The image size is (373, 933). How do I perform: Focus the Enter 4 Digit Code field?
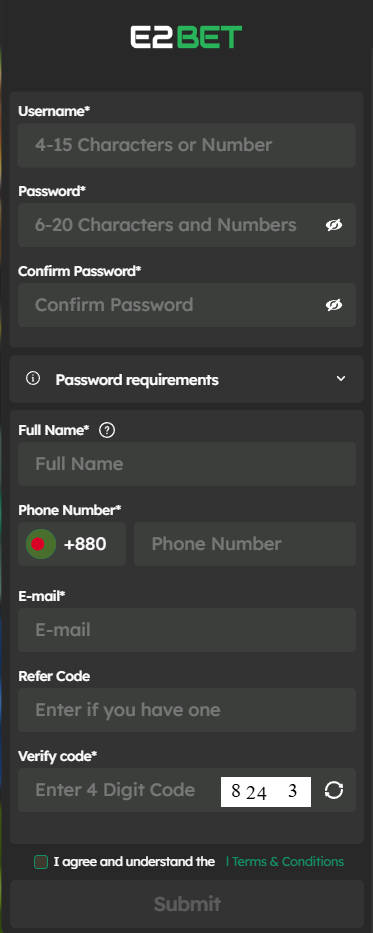coord(118,790)
